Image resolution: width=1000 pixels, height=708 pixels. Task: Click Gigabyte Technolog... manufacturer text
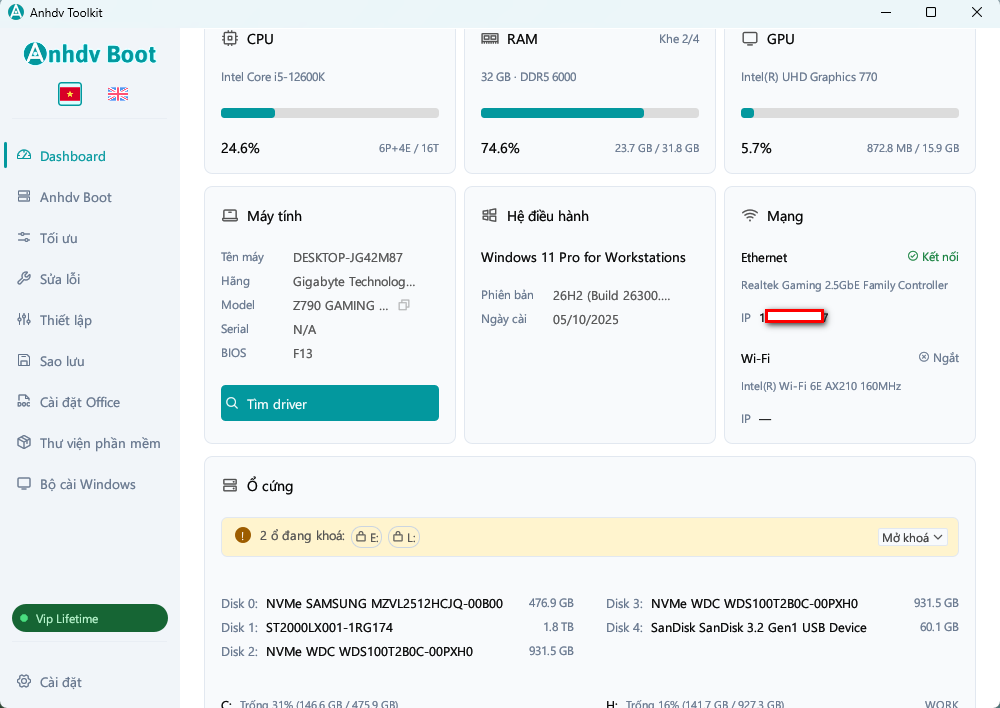coord(354,281)
